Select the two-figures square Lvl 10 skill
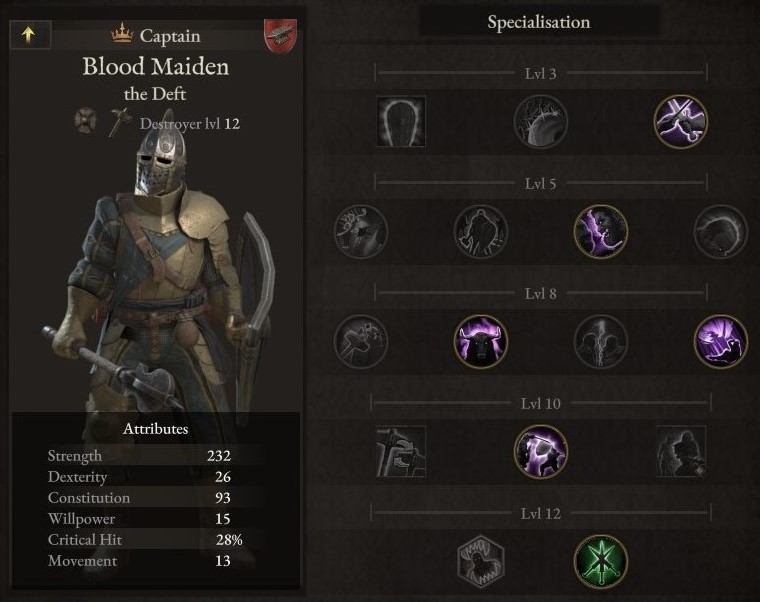Viewport: 760px width, 602px height. pyautogui.click(x=681, y=451)
